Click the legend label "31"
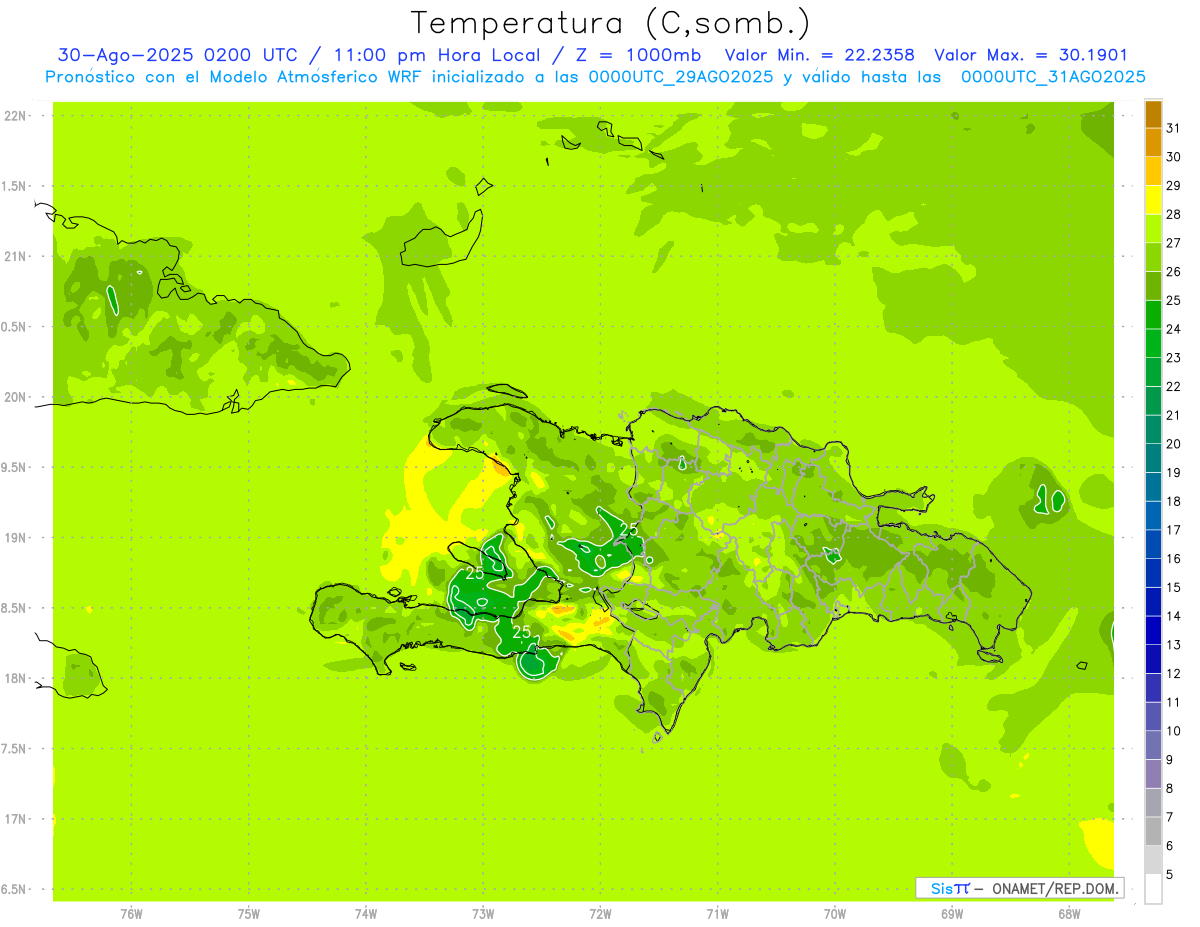Image resolution: width=1200 pixels, height=927 pixels. coord(1173,128)
